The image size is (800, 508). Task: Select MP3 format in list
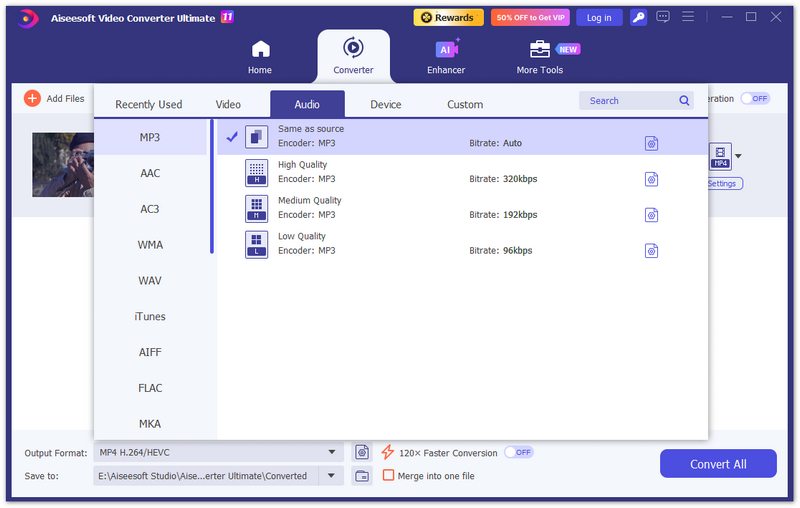[x=150, y=137]
